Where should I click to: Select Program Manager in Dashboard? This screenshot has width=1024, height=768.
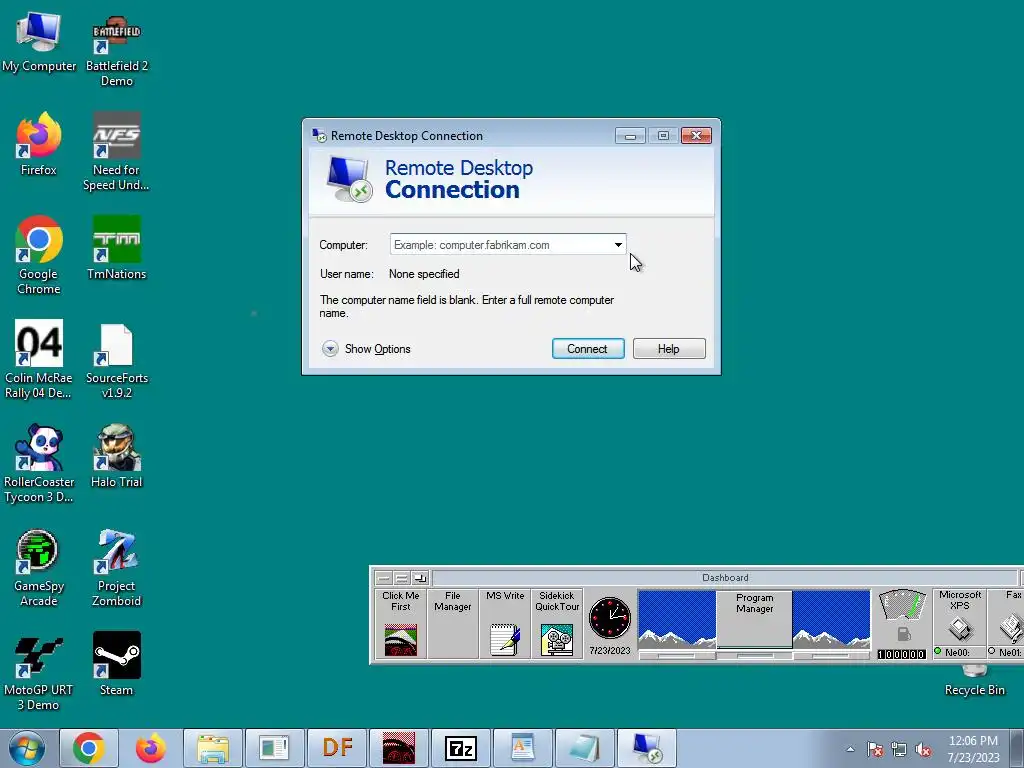click(754, 619)
